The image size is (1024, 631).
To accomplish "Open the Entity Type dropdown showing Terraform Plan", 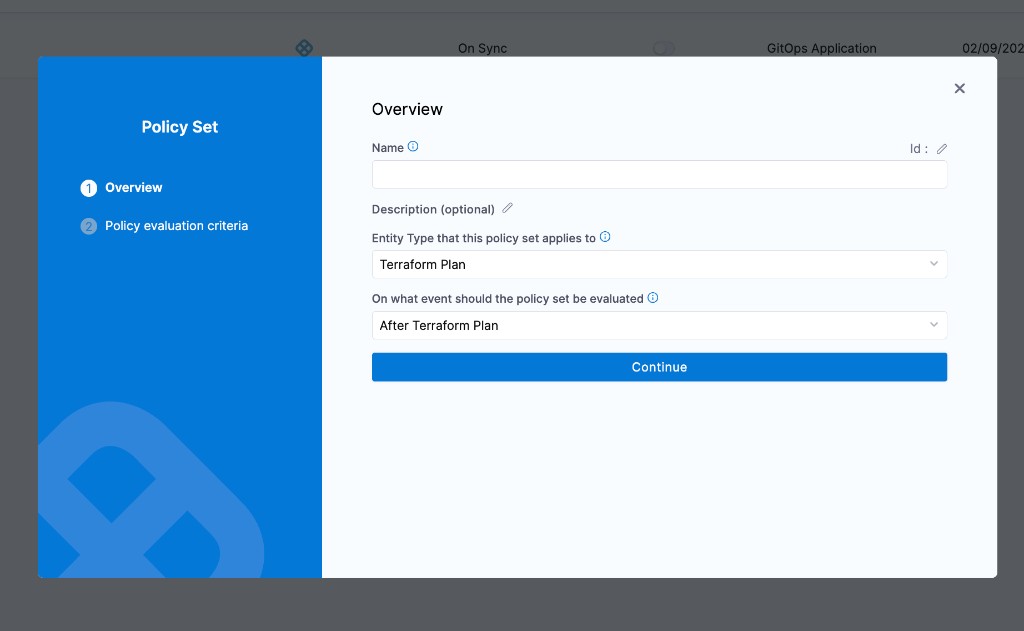I will 659,264.
